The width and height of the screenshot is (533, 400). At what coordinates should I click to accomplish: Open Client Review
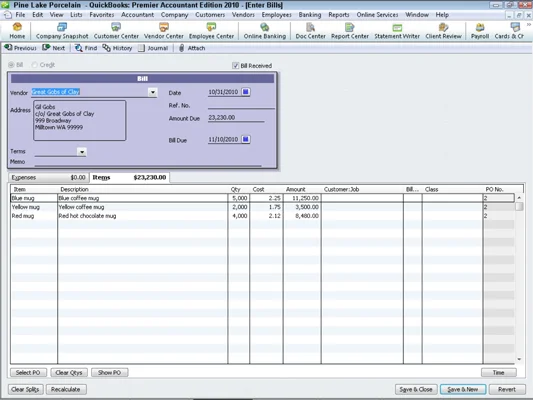click(x=443, y=31)
